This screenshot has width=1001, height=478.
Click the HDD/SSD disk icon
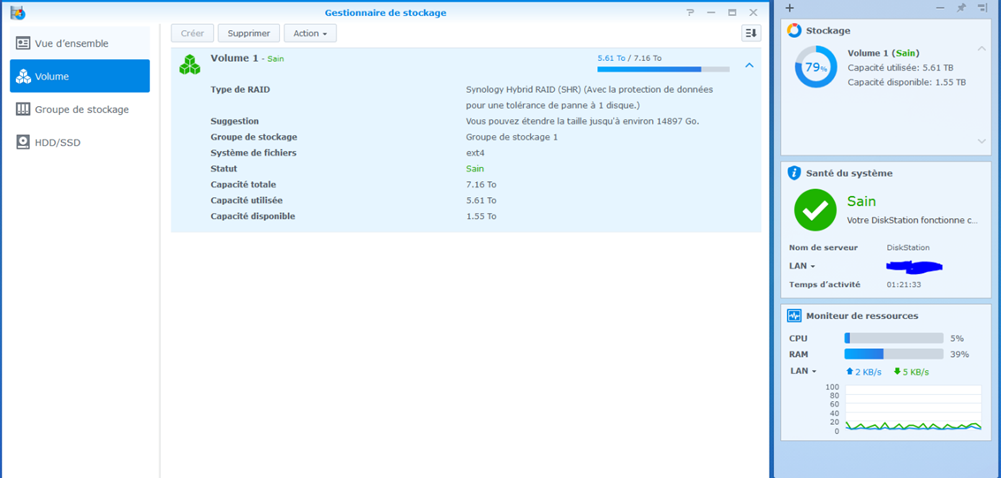pyautogui.click(x=23, y=142)
